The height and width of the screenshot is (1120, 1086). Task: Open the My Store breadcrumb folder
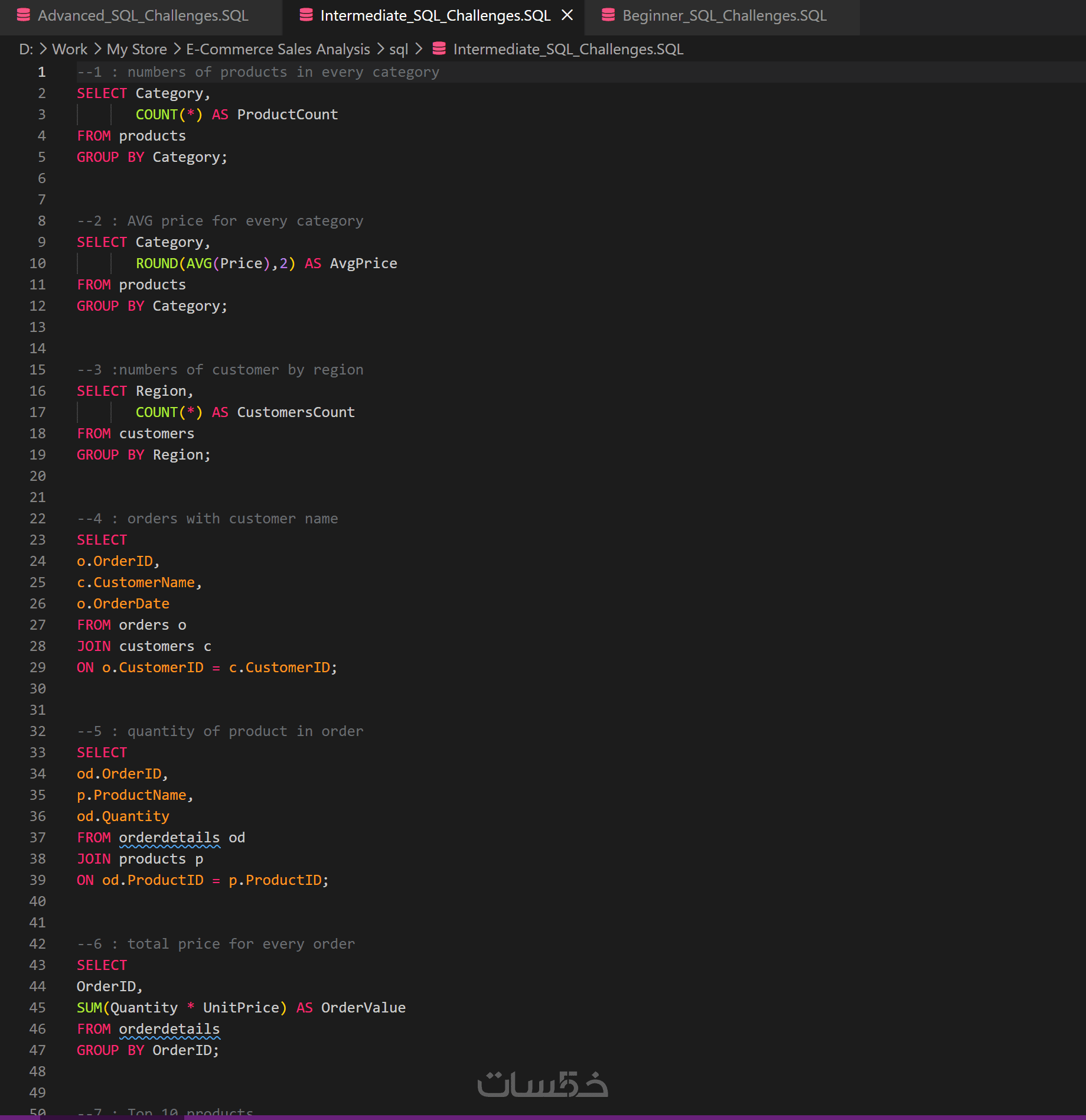click(x=136, y=49)
